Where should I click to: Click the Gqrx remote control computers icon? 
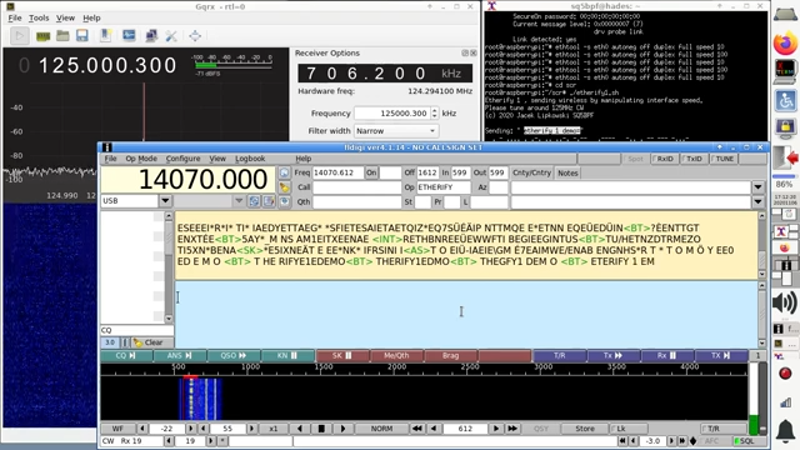tap(151, 35)
